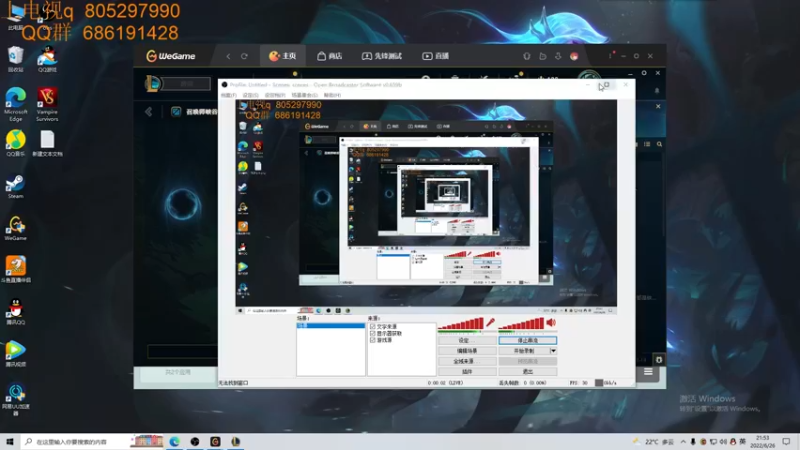Open OBS 设定(S) menu
The width and height of the screenshot is (800, 450).
[250, 95]
